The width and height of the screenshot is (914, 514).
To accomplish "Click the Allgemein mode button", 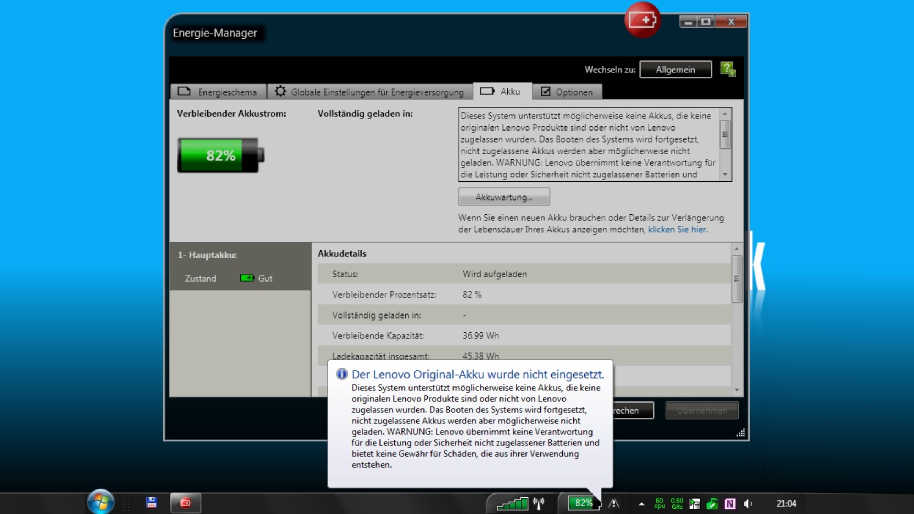I will click(x=675, y=69).
